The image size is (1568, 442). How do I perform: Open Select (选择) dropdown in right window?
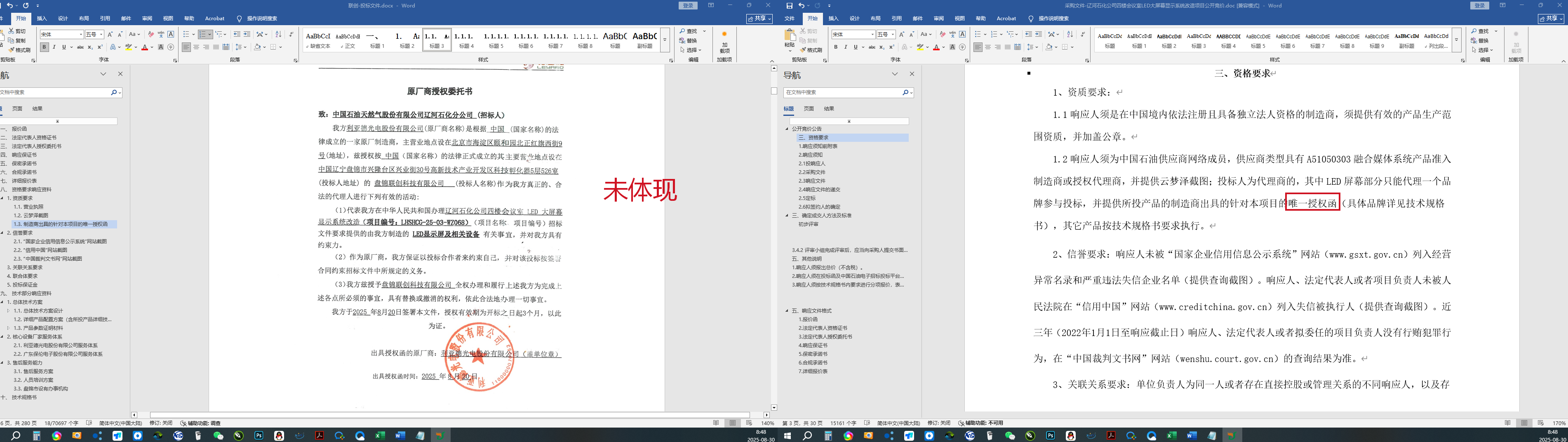tap(1481, 50)
